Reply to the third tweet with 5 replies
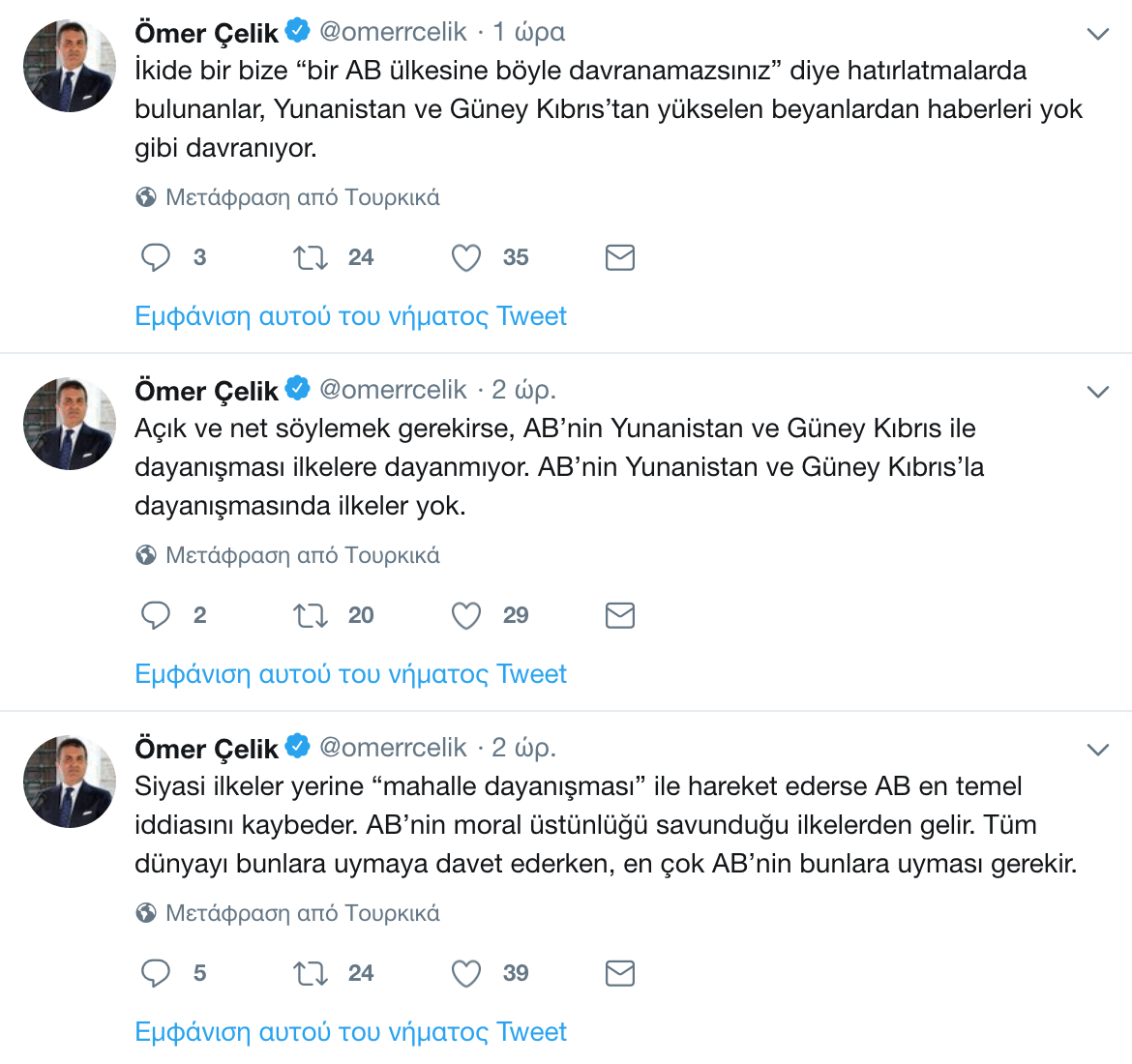1132x1064 pixels. click(x=156, y=973)
